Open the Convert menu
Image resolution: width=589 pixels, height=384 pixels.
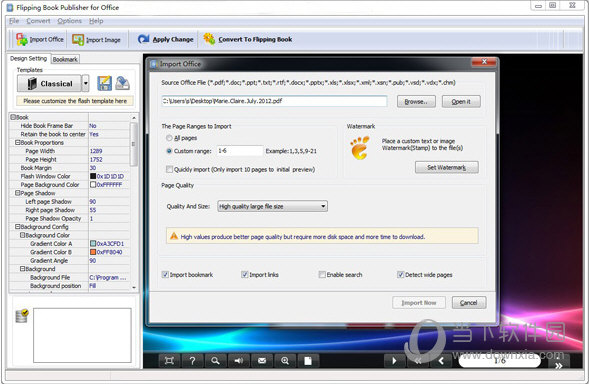[38, 21]
